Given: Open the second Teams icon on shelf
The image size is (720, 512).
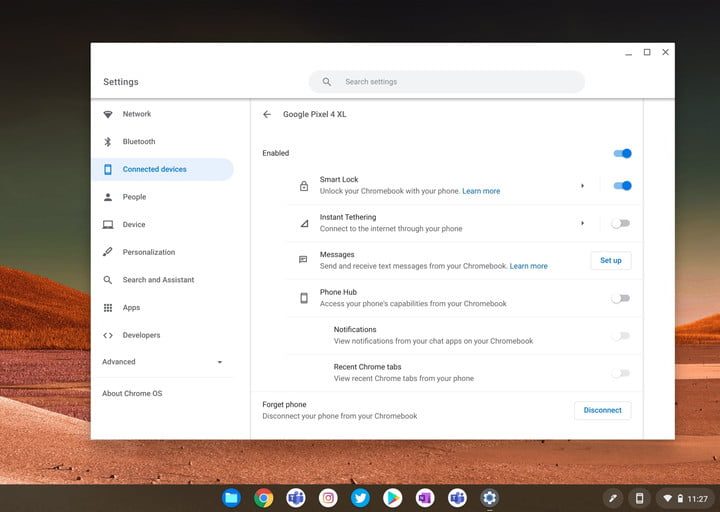Looking at the screenshot, I should (457, 498).
